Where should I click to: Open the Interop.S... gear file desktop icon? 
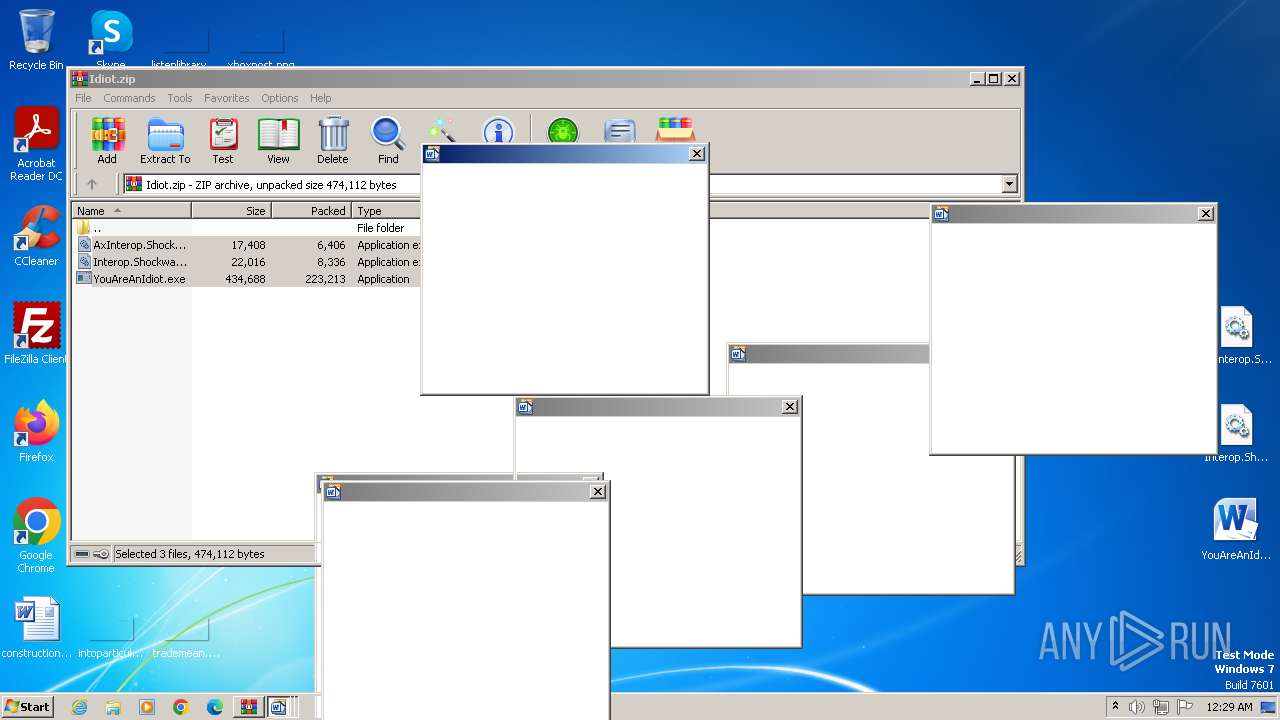click(1238, 335)
